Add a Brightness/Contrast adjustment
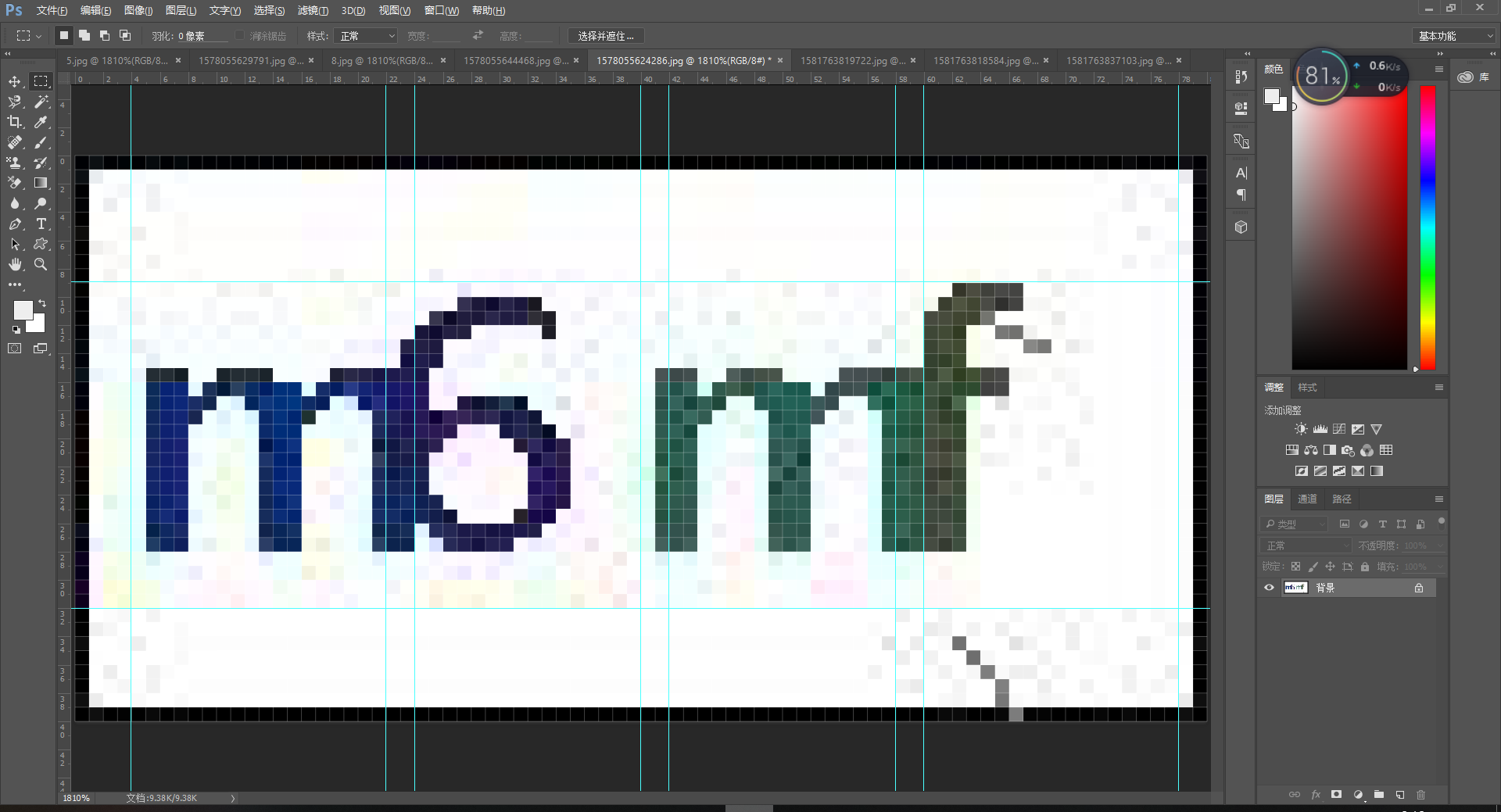1501x812 pixels. [1301, 429]
